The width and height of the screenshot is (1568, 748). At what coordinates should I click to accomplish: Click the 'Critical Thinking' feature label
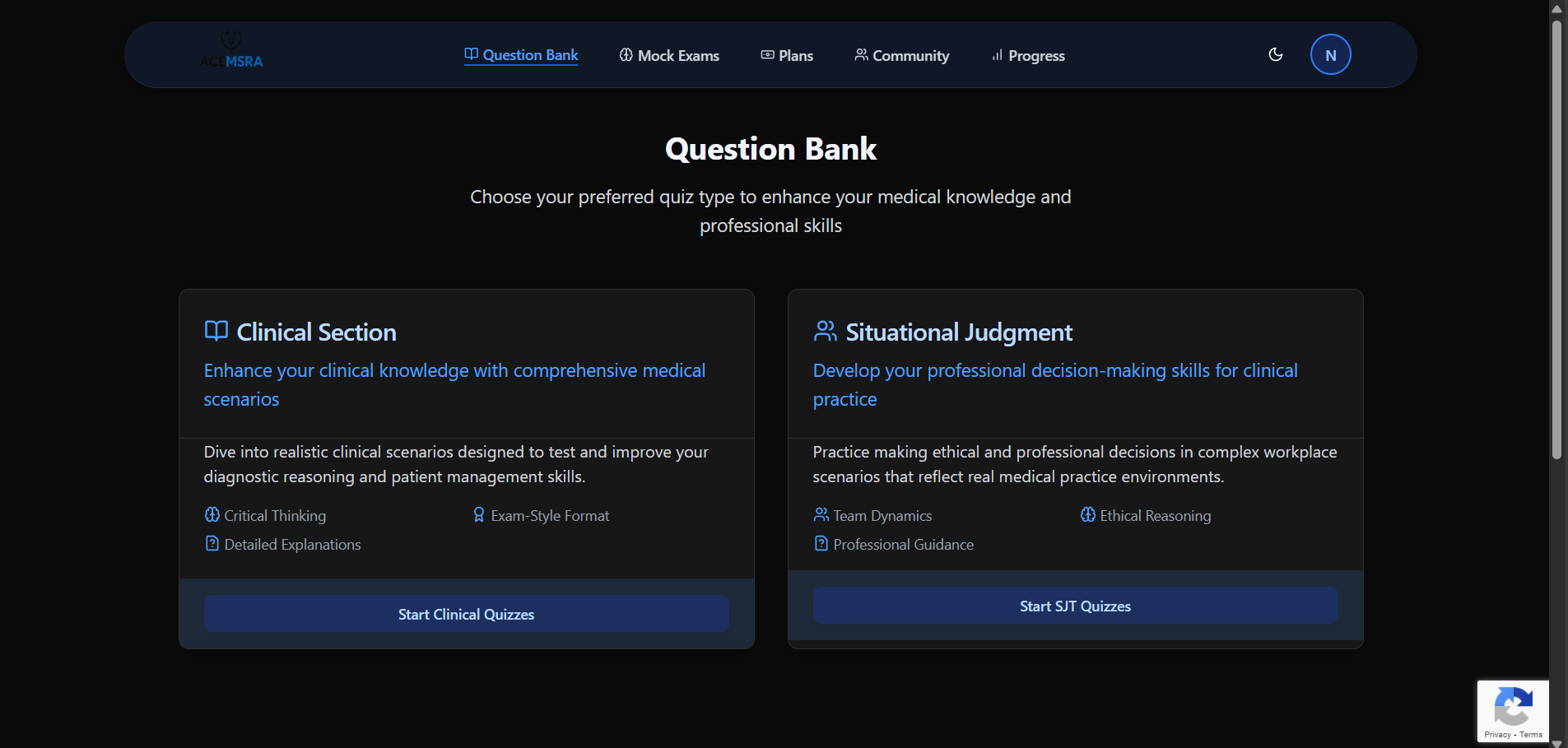point(275,516)
